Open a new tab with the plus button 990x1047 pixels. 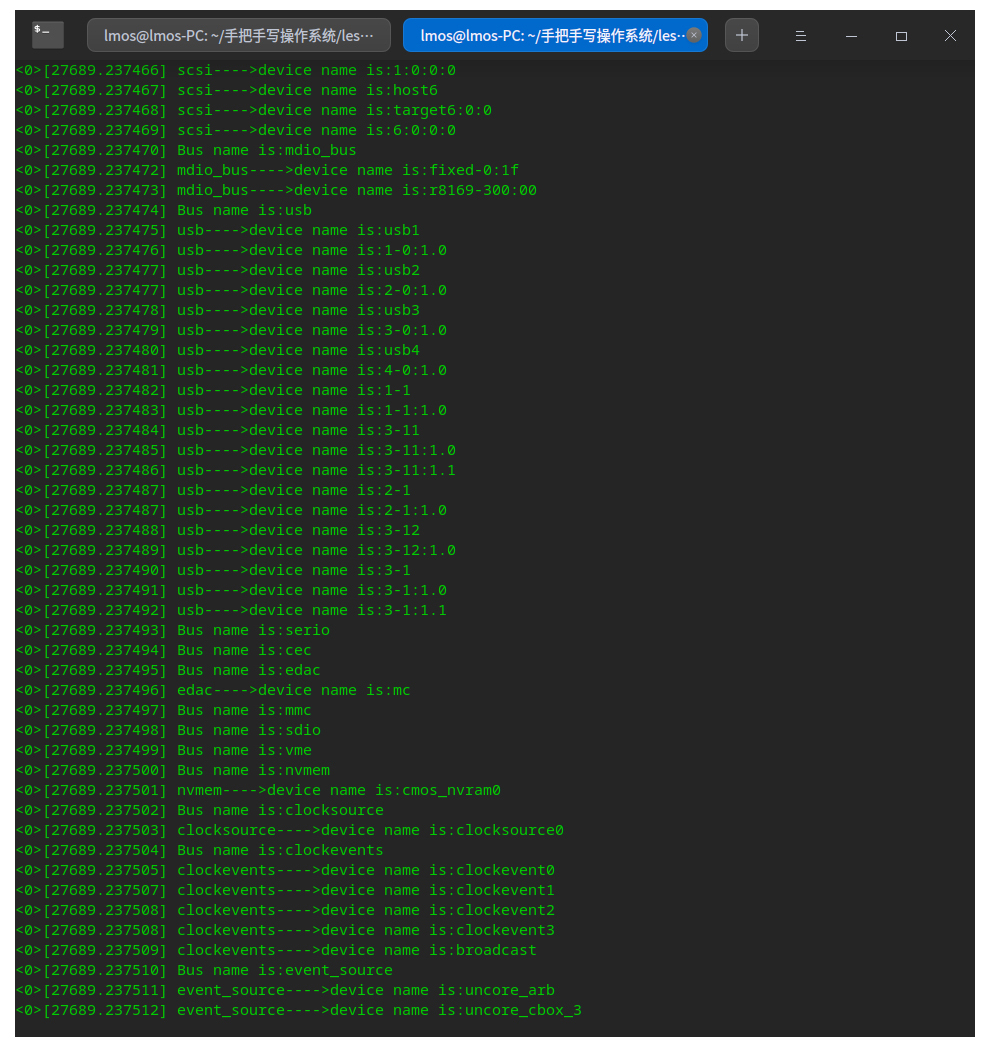[x=741, y=35]
